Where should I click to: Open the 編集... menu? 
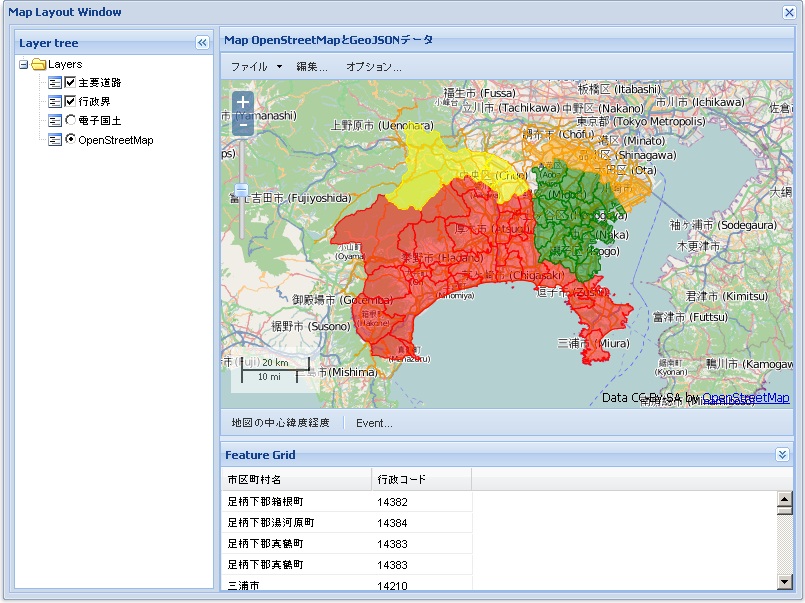tap(311, 67)
